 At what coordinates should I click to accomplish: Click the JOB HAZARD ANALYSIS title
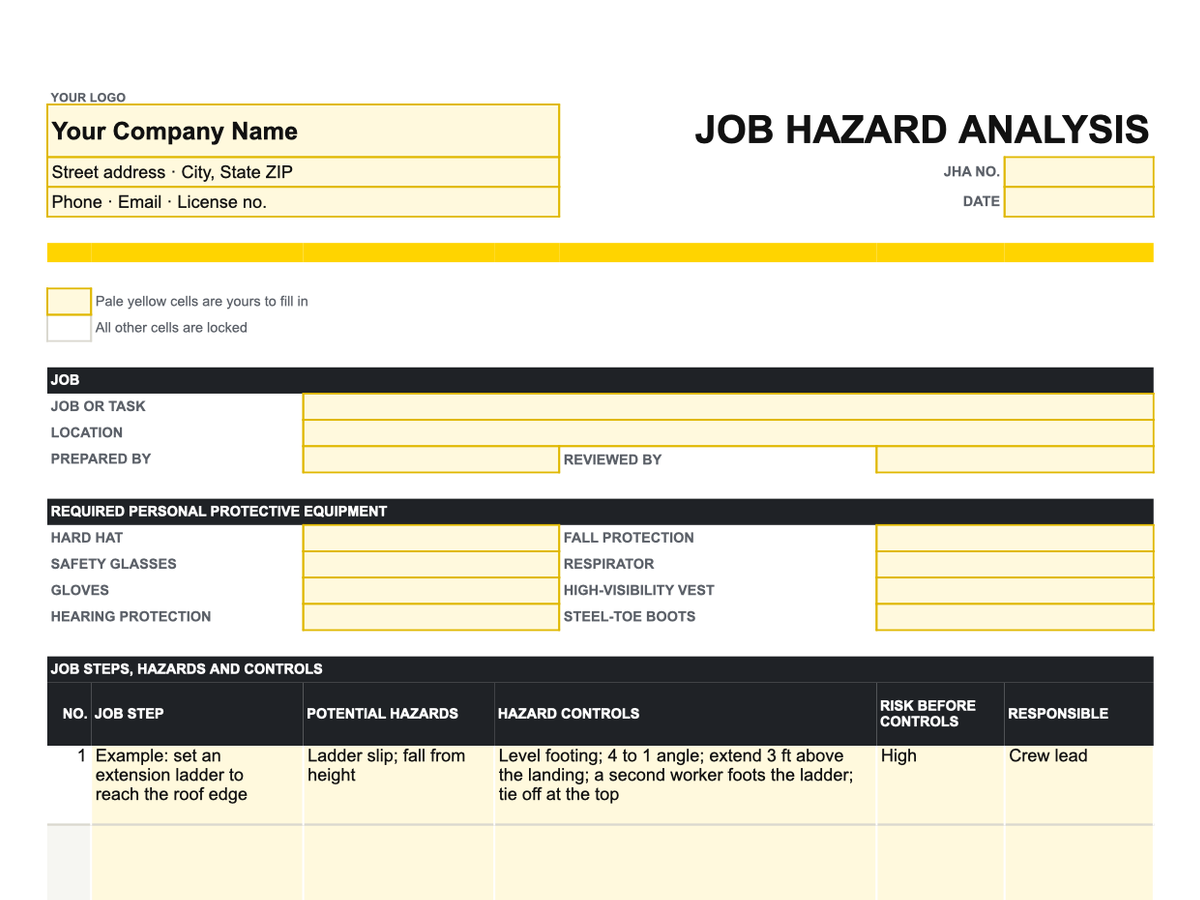click(922, 130)
